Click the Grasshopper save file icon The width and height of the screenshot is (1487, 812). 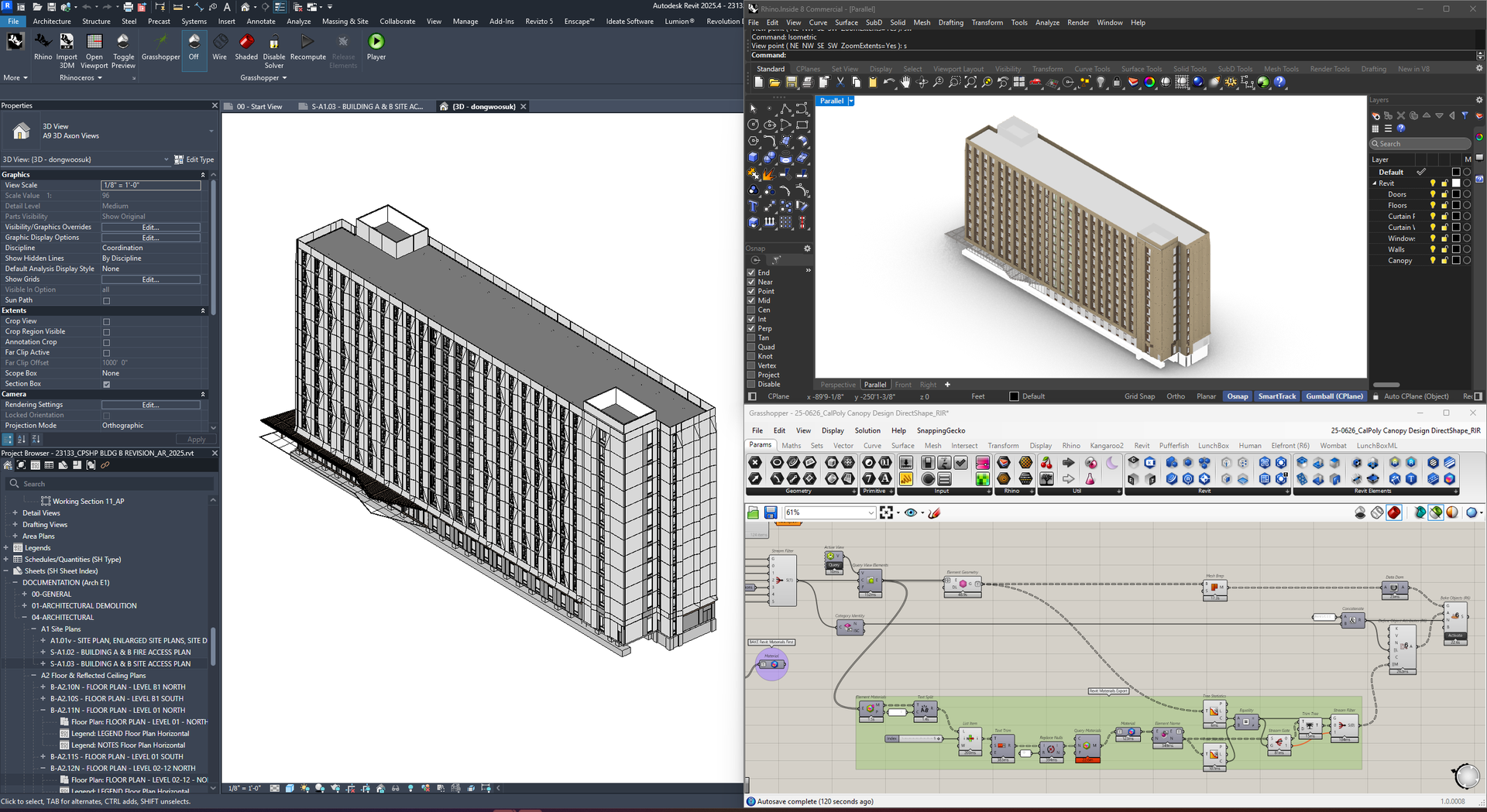[x=771, y=512]
